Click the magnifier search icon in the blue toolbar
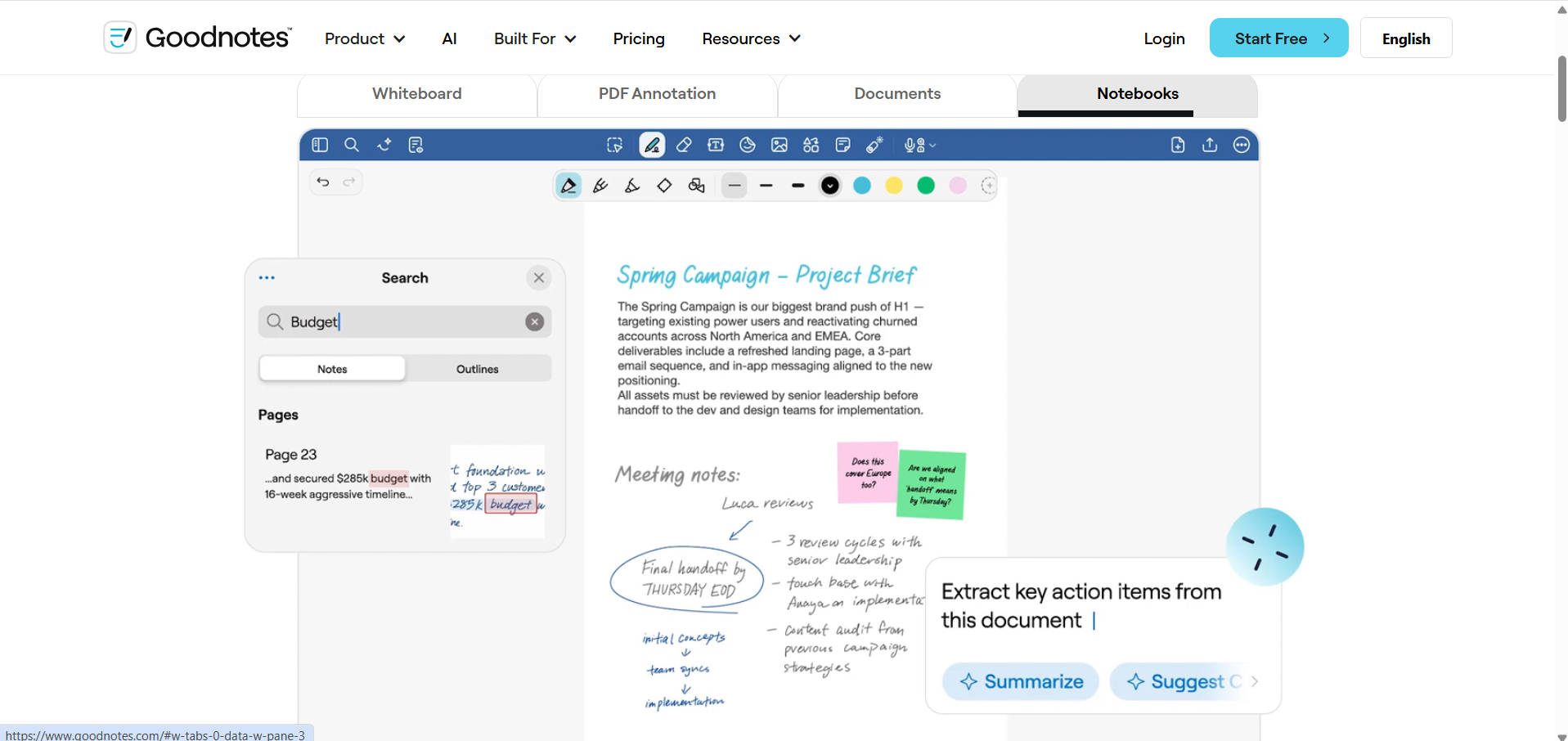This screenshot has width=1568, height=741. tap(352, 145)
